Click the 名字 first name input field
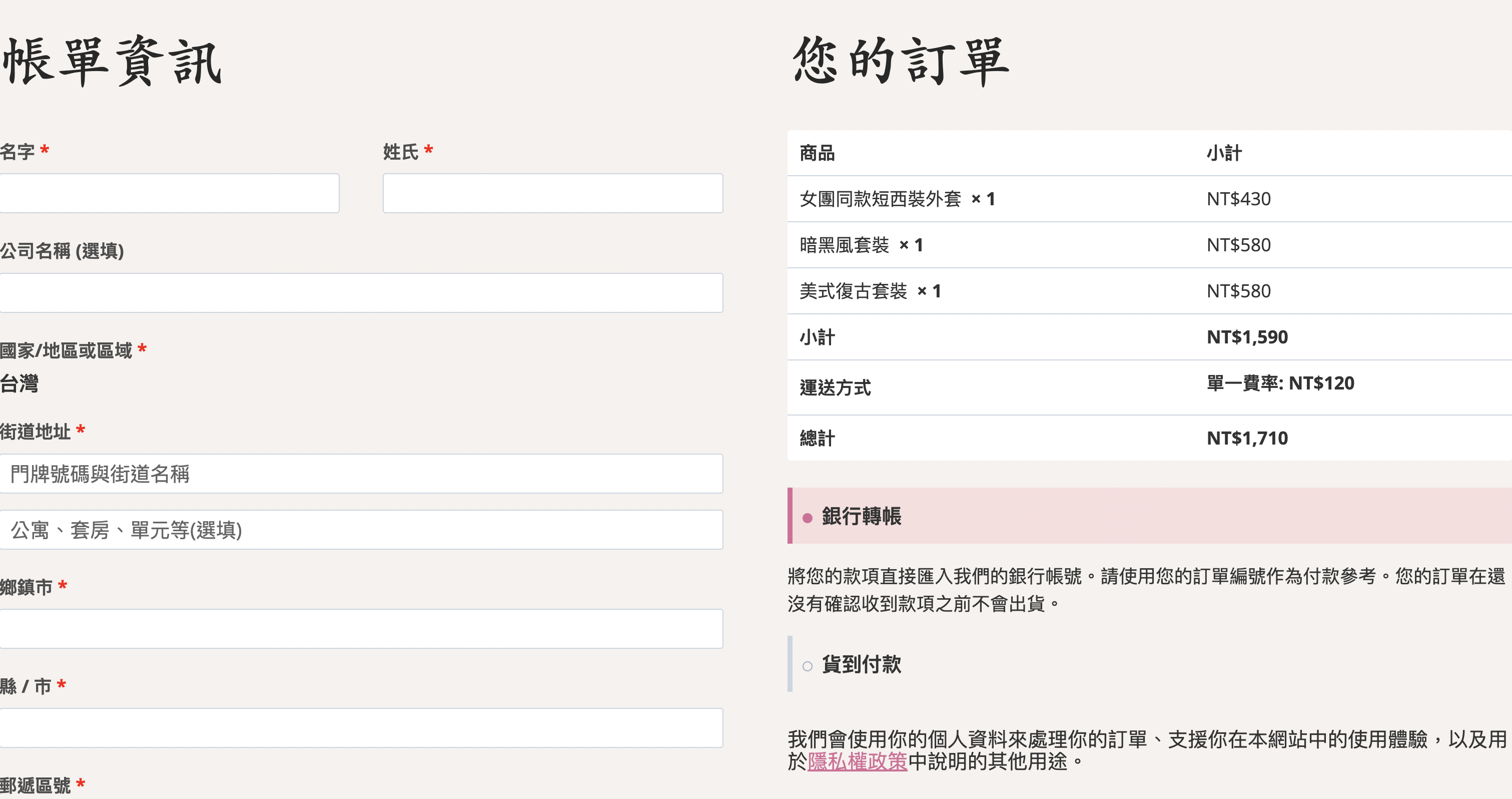This screenshot has height=799, width=1512. (x=169, y=193)
